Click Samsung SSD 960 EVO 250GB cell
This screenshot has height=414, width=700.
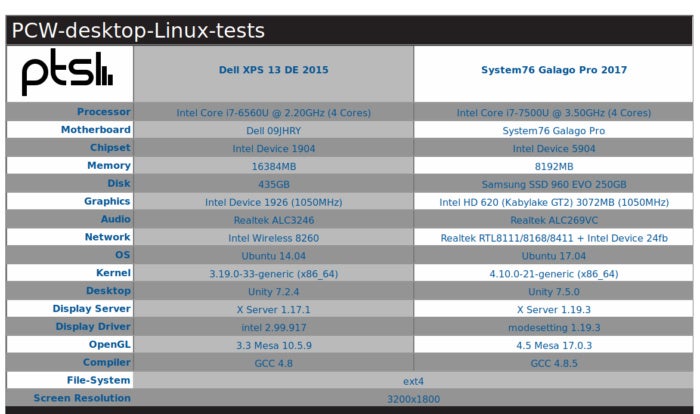click(x=554, y=184)
